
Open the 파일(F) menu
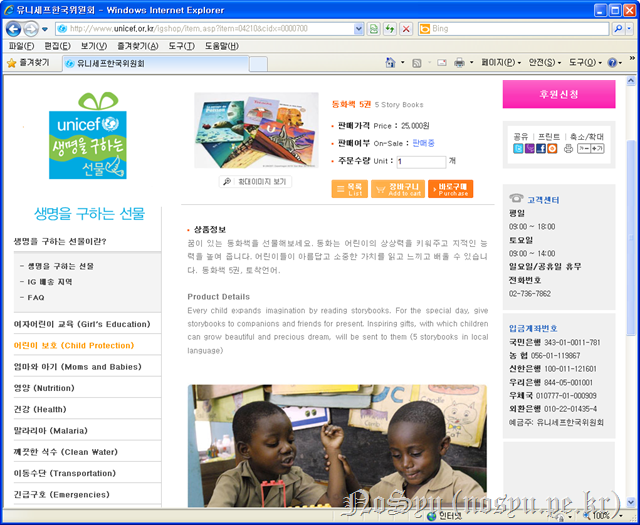pos(21,46)
